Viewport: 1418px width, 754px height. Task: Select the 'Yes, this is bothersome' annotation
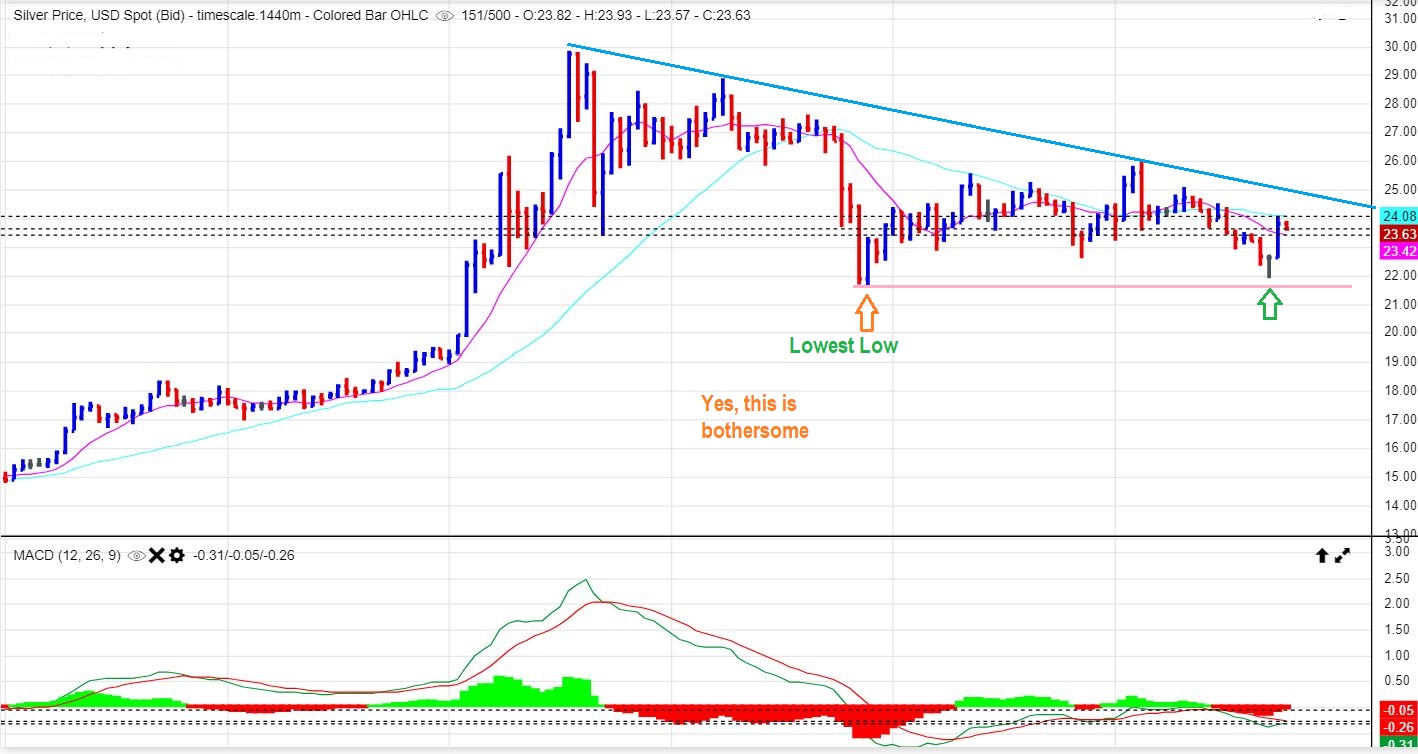tap(754, 417)
